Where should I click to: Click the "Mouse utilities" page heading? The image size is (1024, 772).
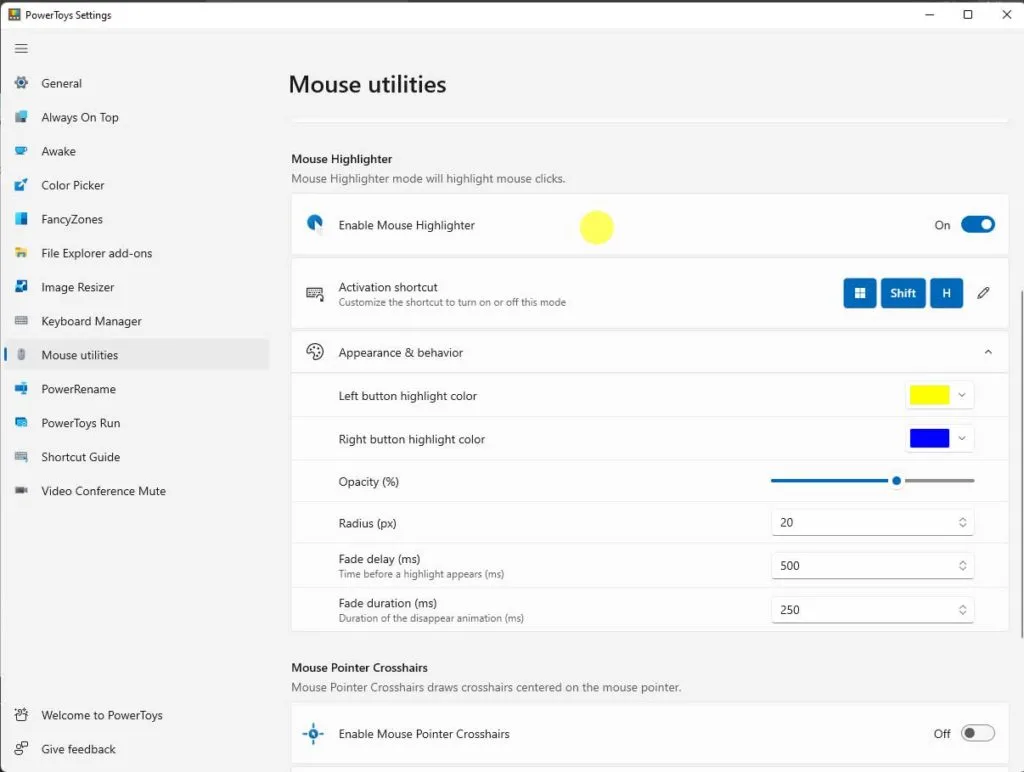[x=367, y=84]
